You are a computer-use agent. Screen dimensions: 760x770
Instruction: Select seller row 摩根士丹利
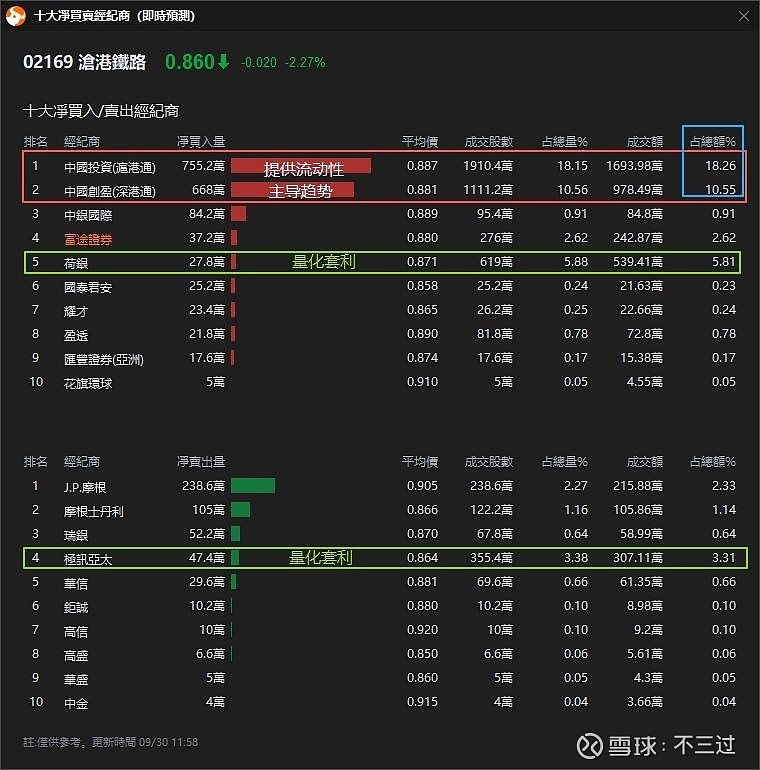pyautogui.click(x=380, y=510)
